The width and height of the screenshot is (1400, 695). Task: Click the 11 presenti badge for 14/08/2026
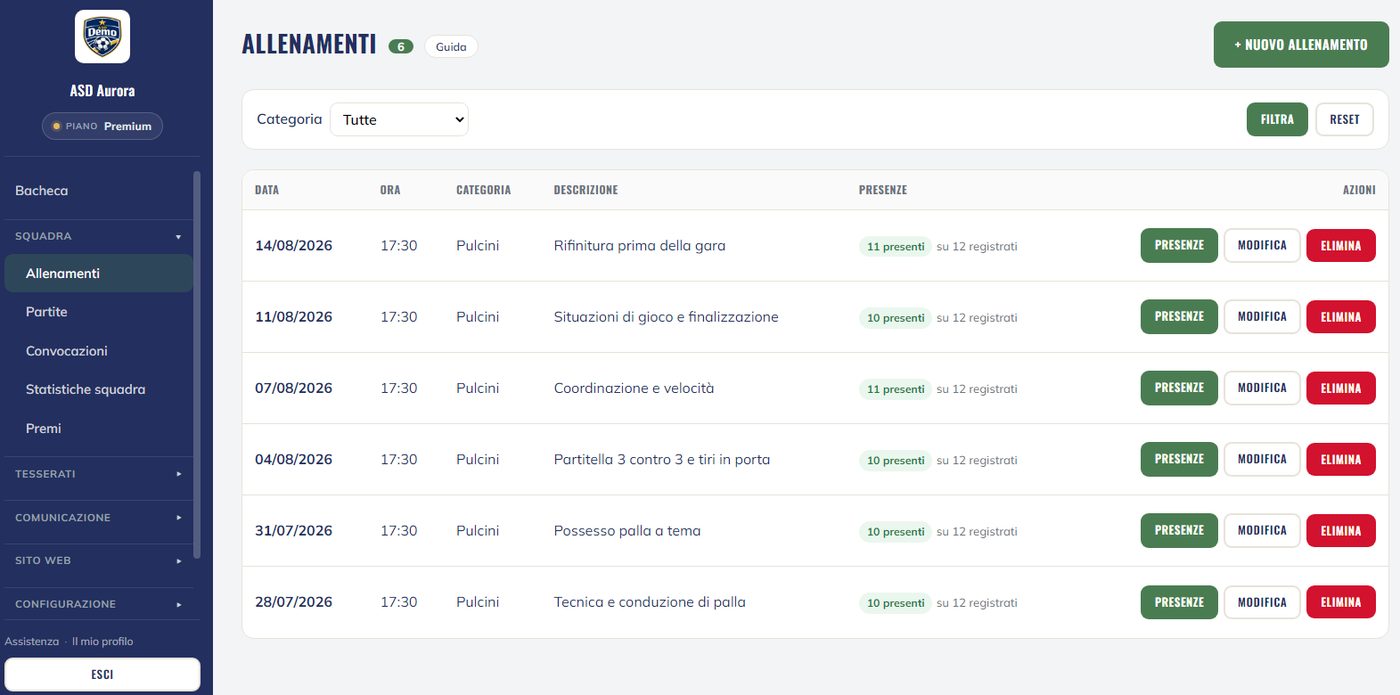[895, 246]
